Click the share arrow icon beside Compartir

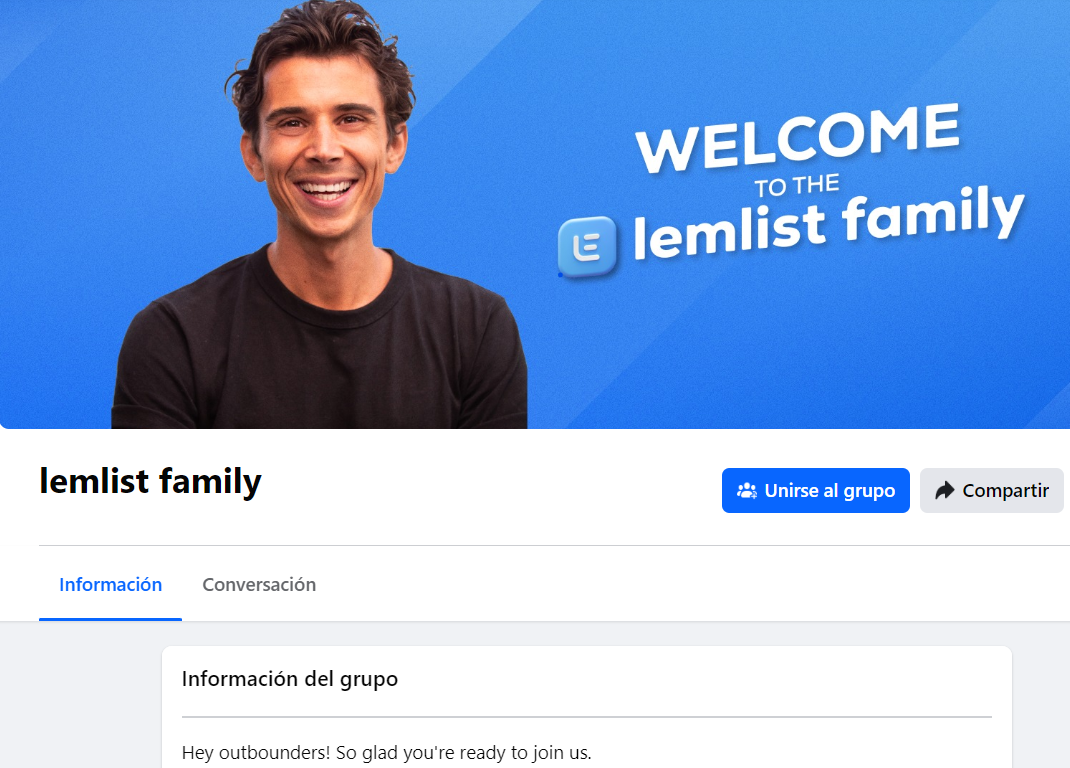point(944,490)
